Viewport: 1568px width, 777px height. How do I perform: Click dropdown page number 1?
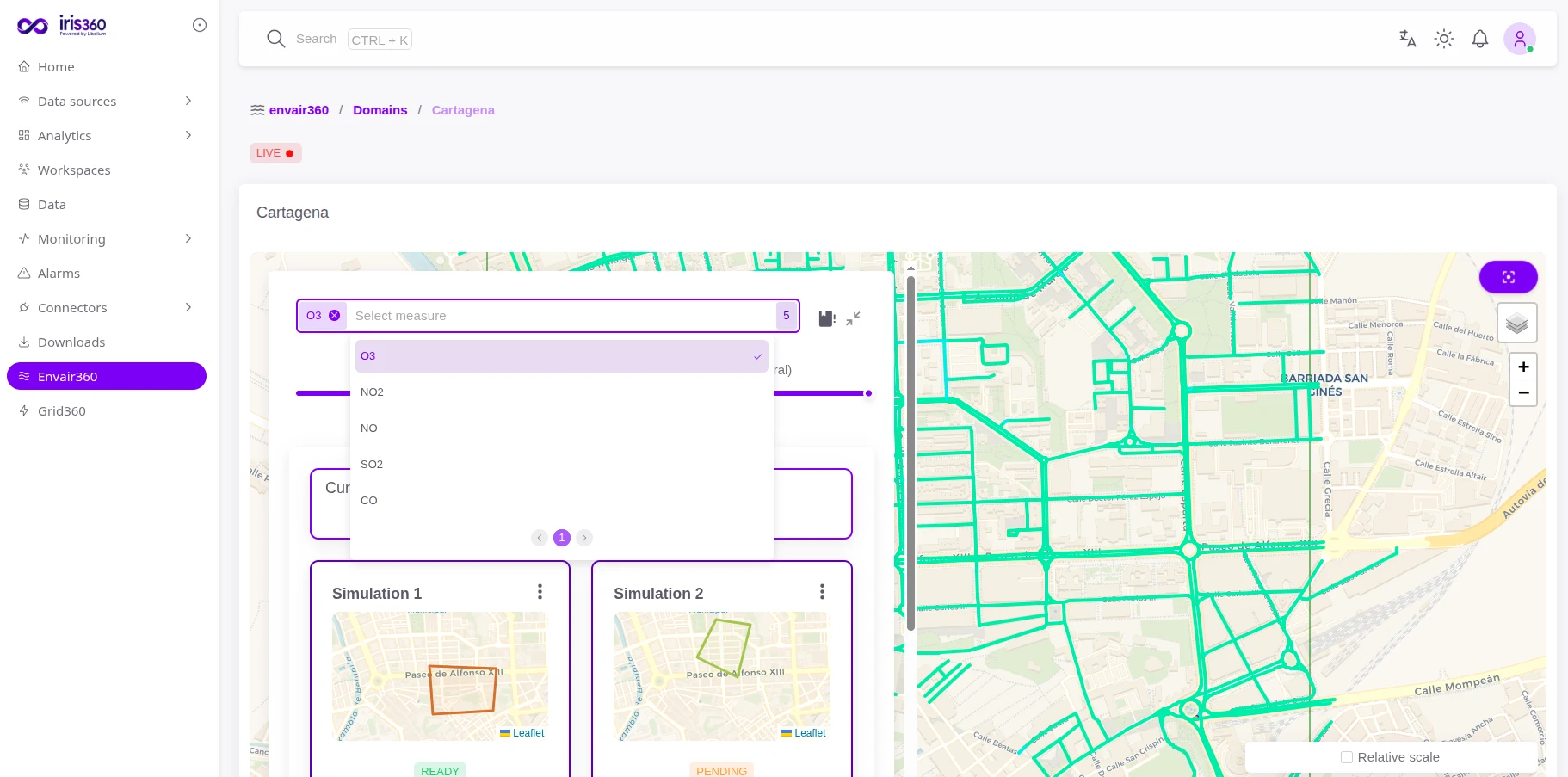562,538
